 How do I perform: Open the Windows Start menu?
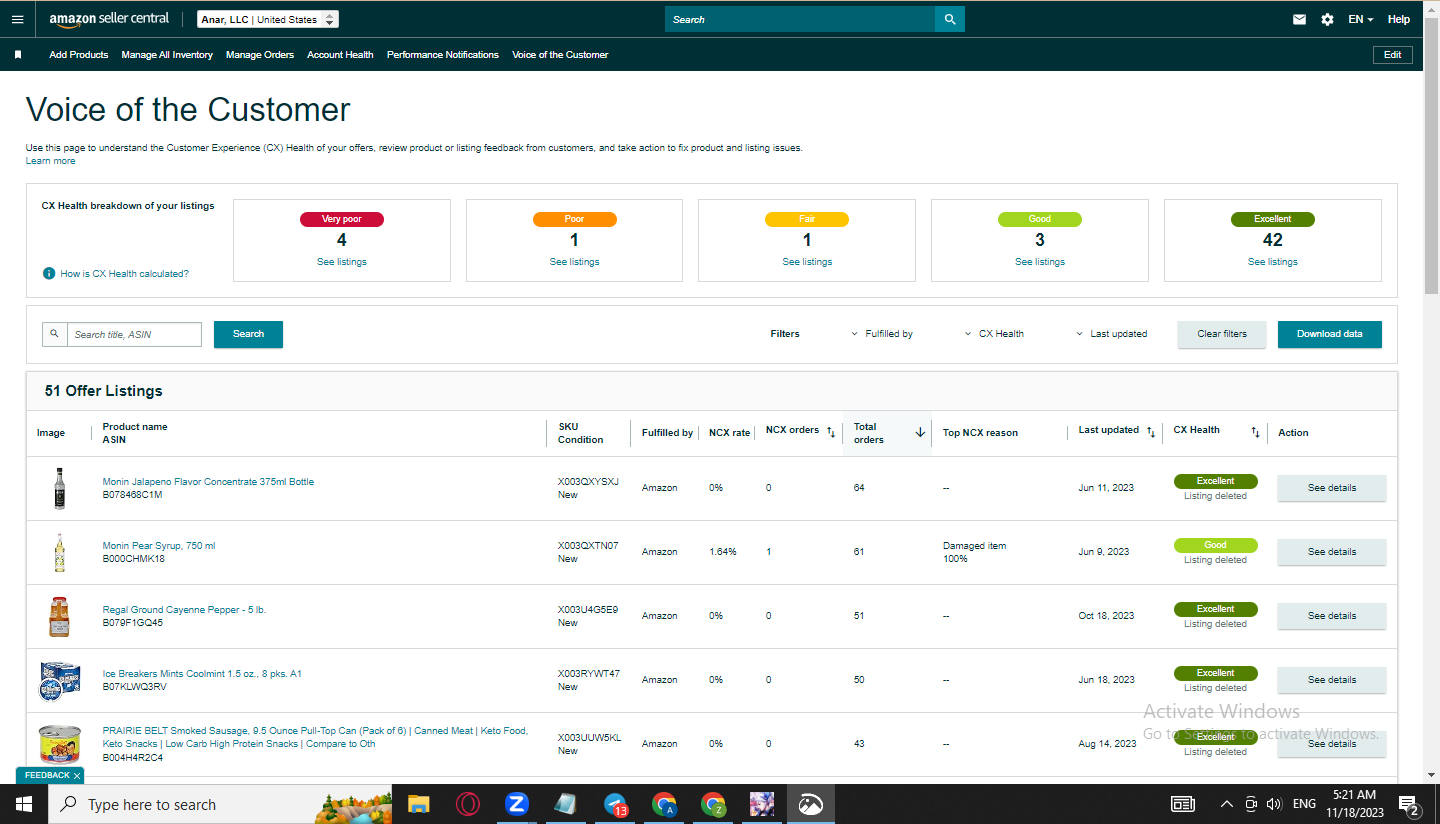pos(24,804)
